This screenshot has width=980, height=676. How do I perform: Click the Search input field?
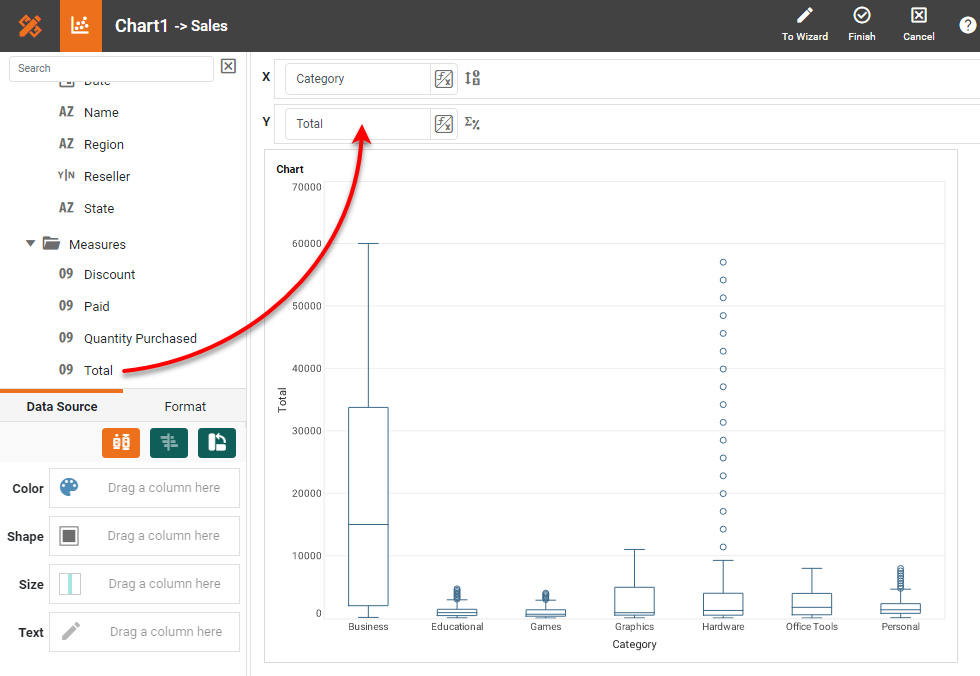111,68
